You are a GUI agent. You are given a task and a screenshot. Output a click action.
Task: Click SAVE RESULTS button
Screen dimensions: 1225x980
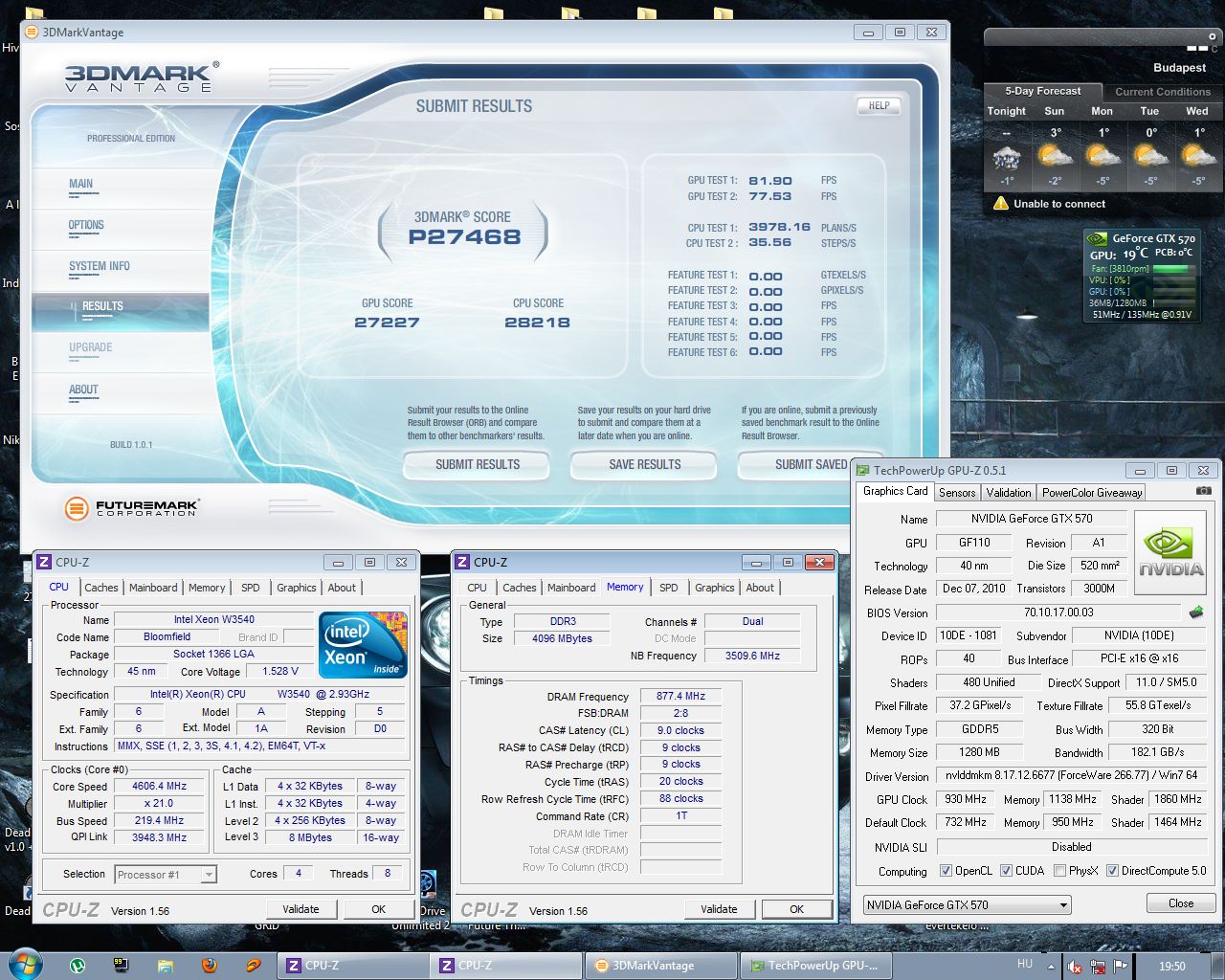point(645,464)
